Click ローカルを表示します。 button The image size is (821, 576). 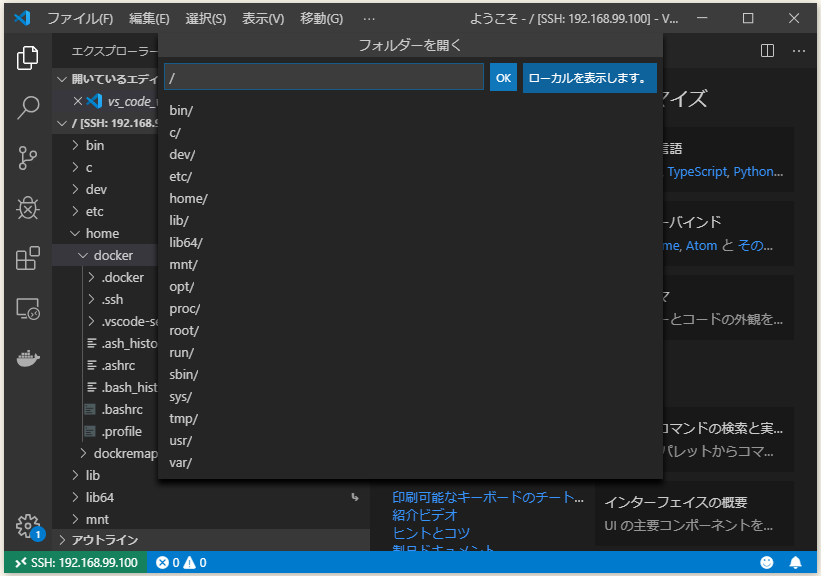pos(589,76)
